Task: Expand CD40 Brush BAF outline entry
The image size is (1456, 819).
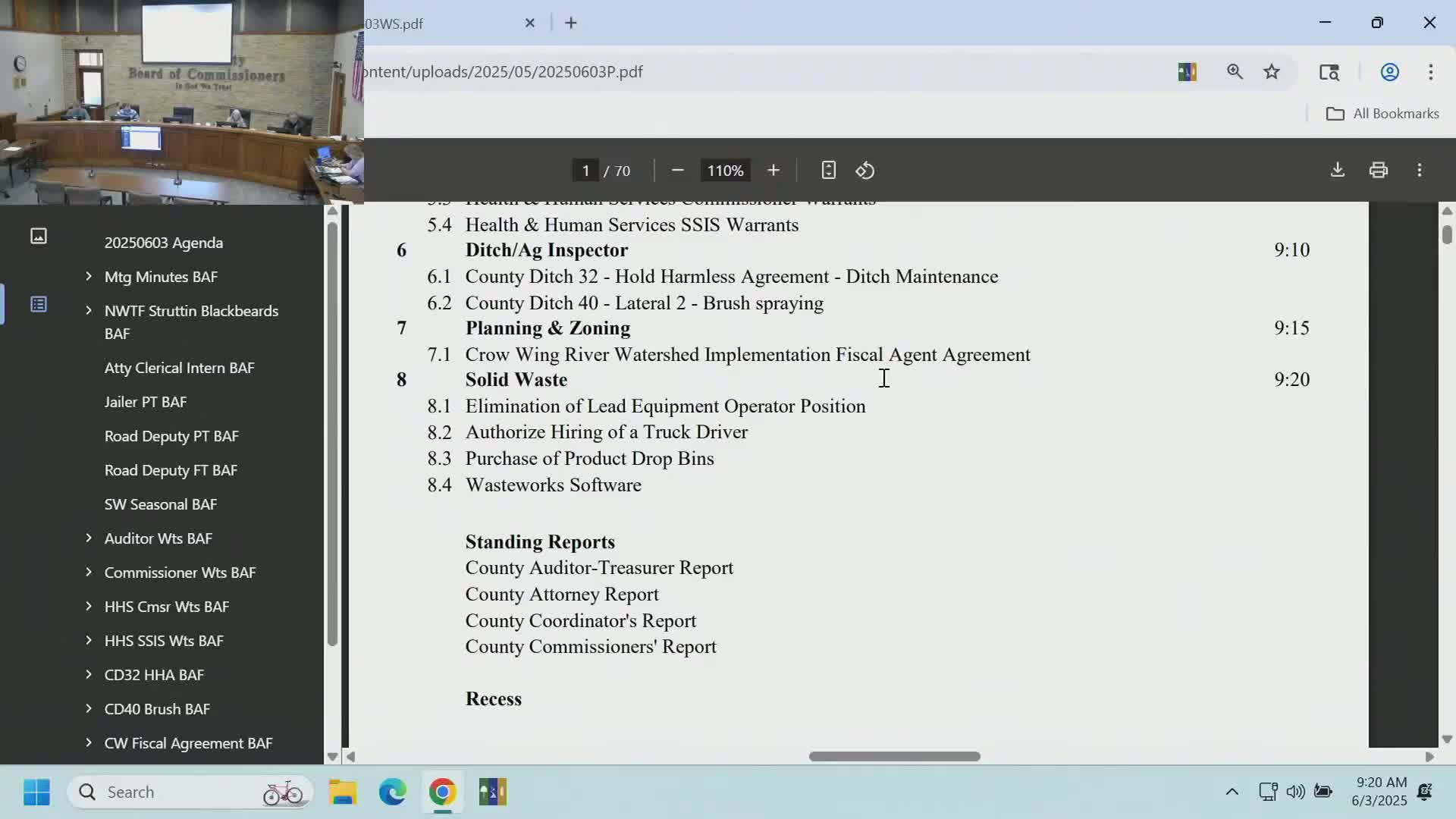Action: pos(89,709)
